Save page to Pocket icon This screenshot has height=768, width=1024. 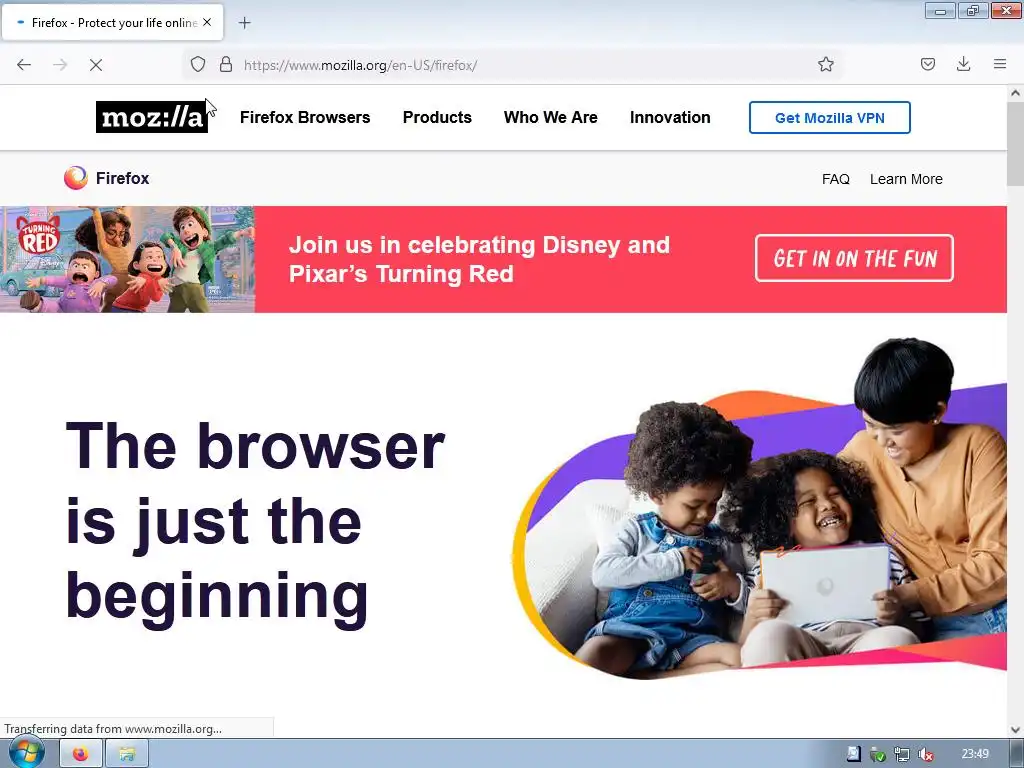click(928, 64)
